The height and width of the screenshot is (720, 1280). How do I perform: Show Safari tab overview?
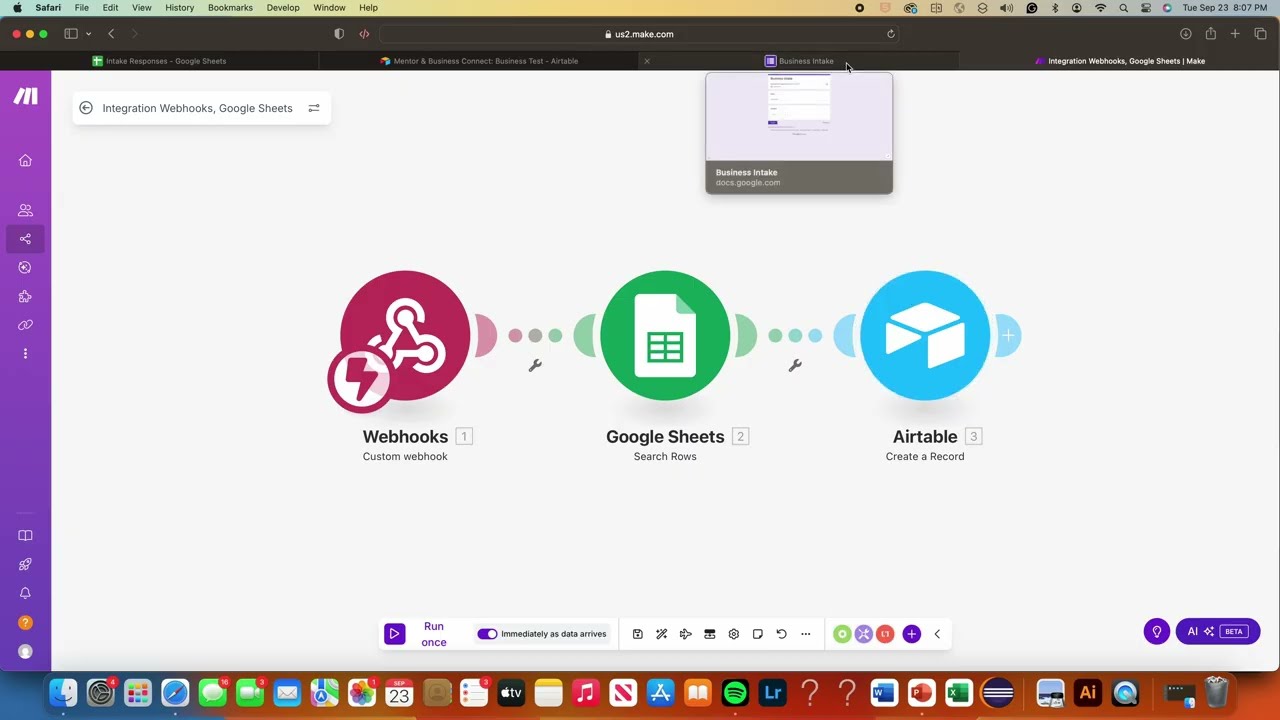coord(1260,34)
